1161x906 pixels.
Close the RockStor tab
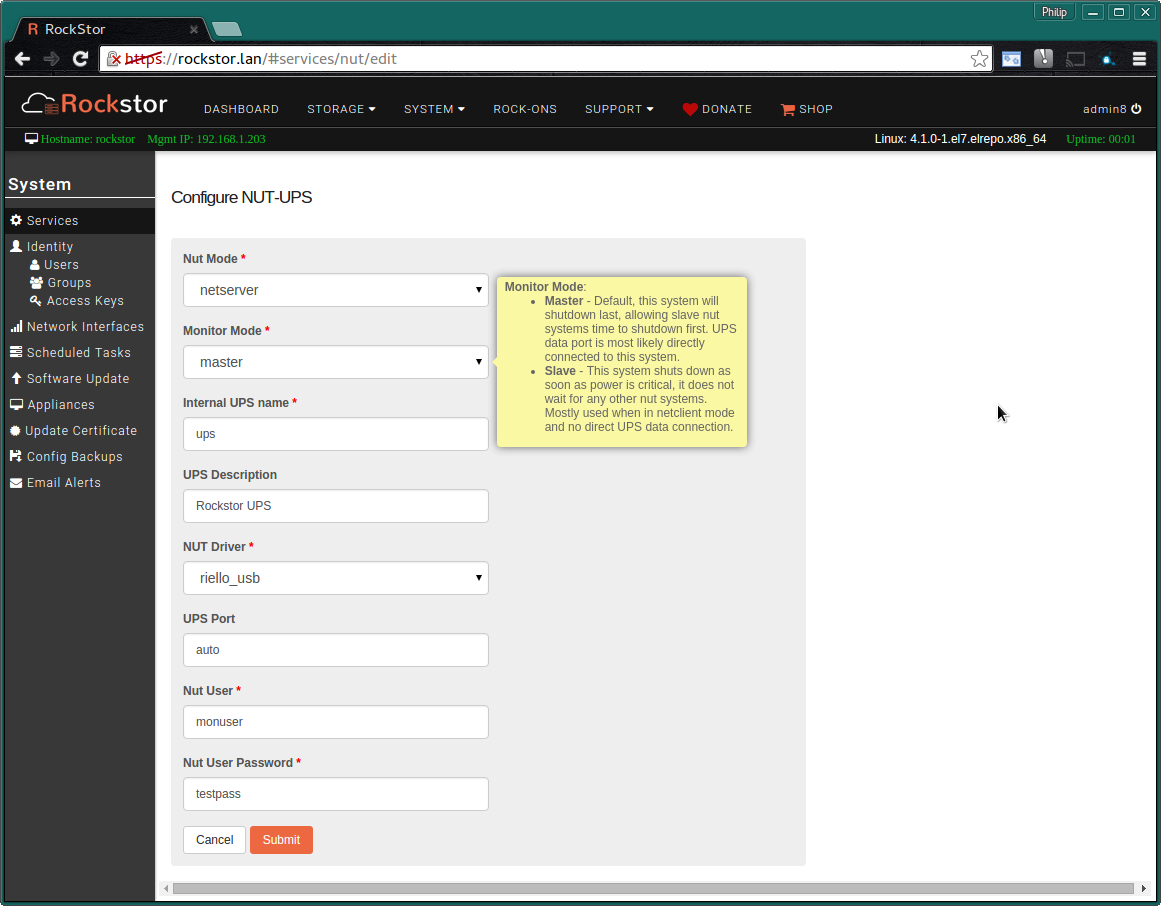pos(193,30)
